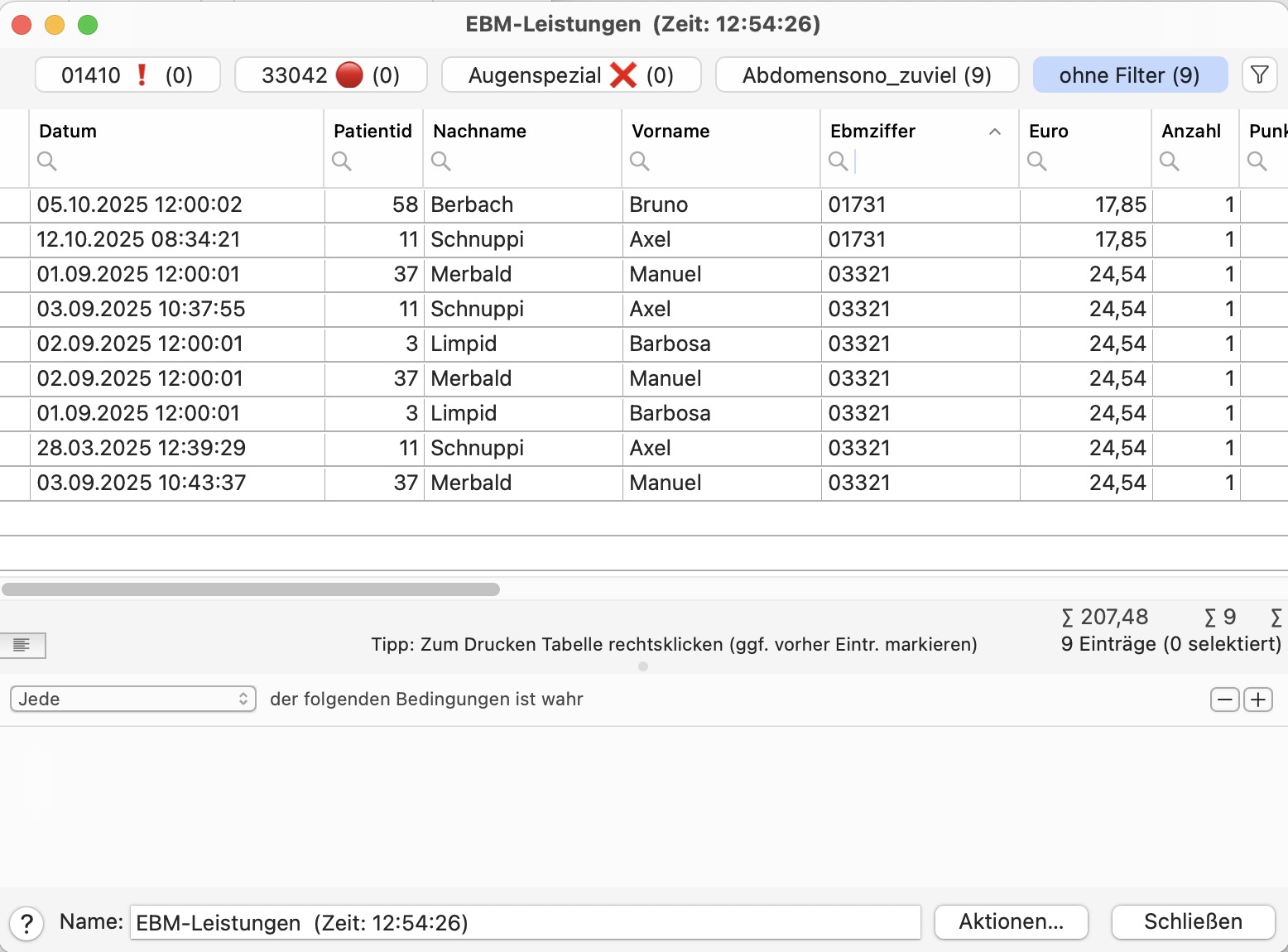
Task: Add a condition with the plus button
Action: pos(1258,700)
